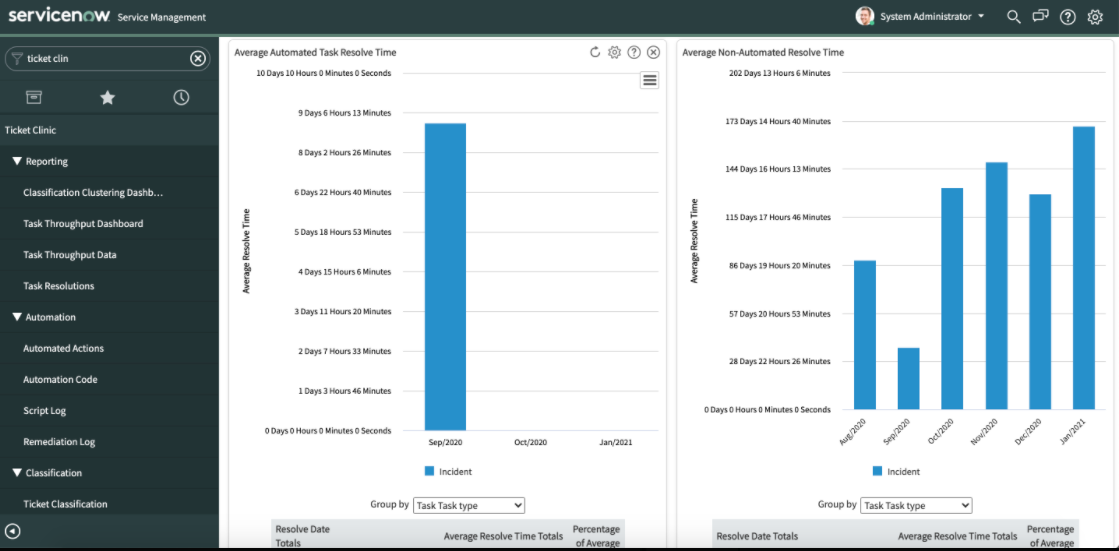Refresh the Average Automated Task widget
The image size is (1119, 551).
click(x=595, y=52)
